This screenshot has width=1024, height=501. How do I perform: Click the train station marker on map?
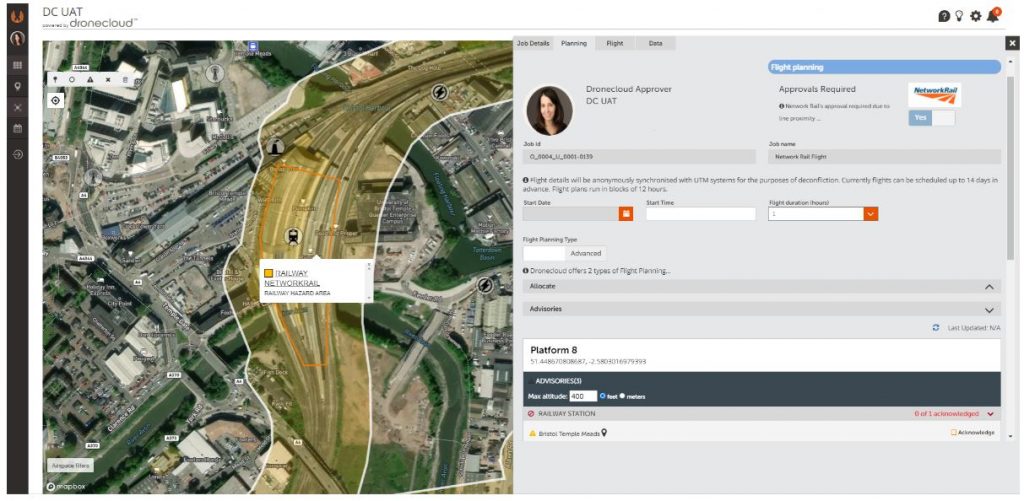[x=294, y=236]
